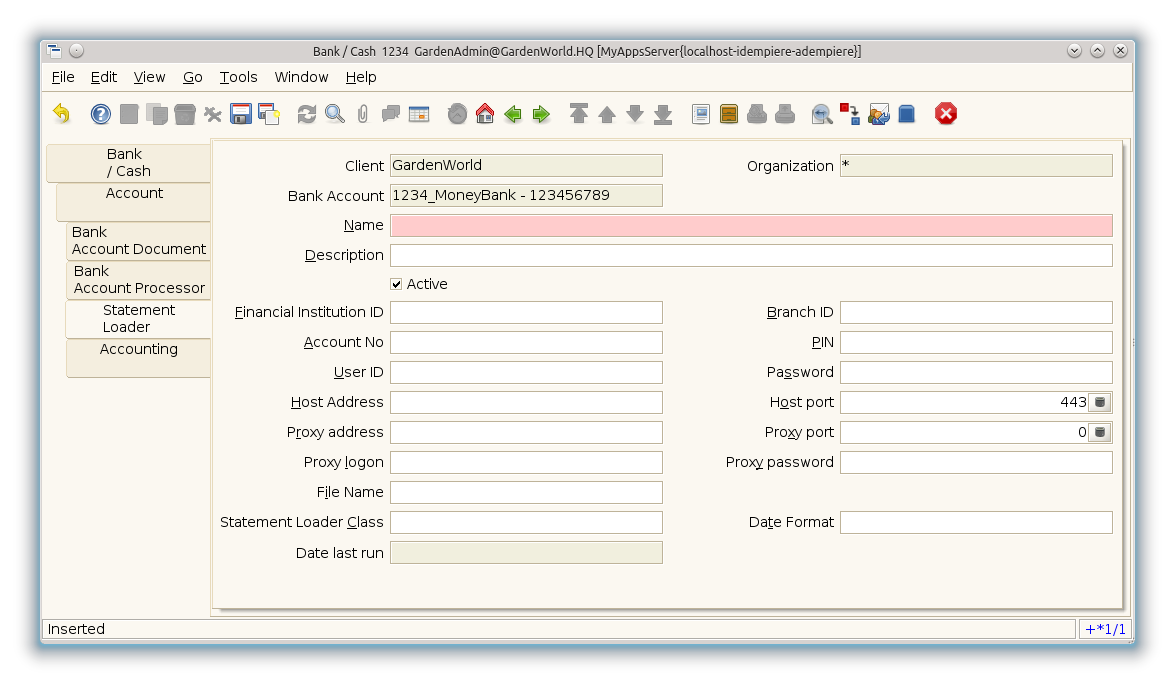
Task: Click the Financial Institution ID field
Action: (526, 312)
